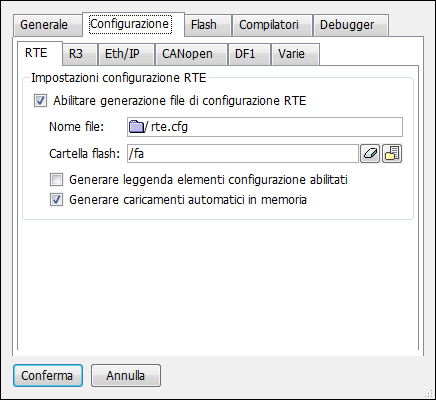Click the folder icon in Nome file field

pos(136,127)
